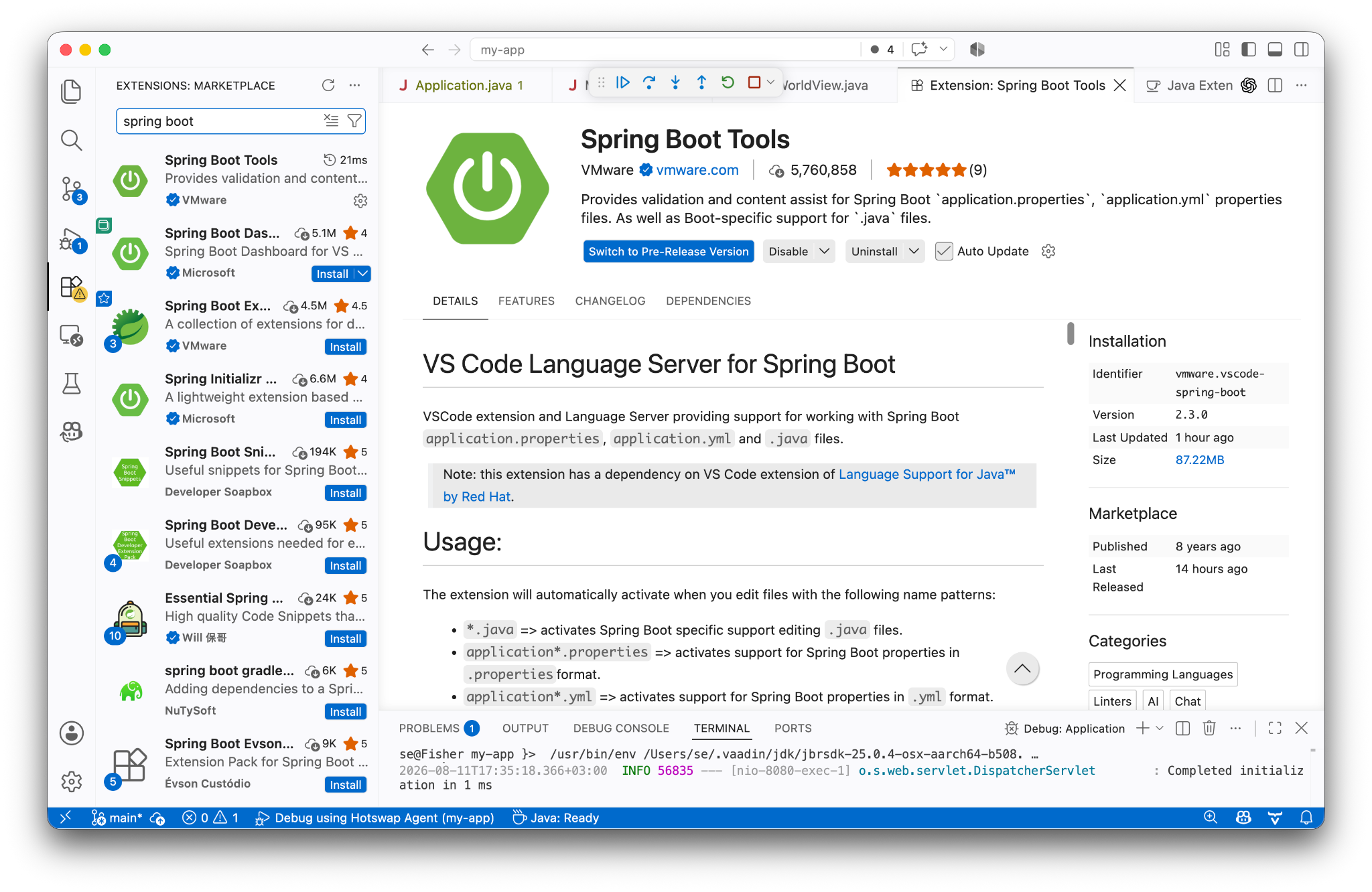Expand the Disable dropdown arrow
Image resolution: width=1372 pixels, height=892 pixels.
click(x=825, y=251)
